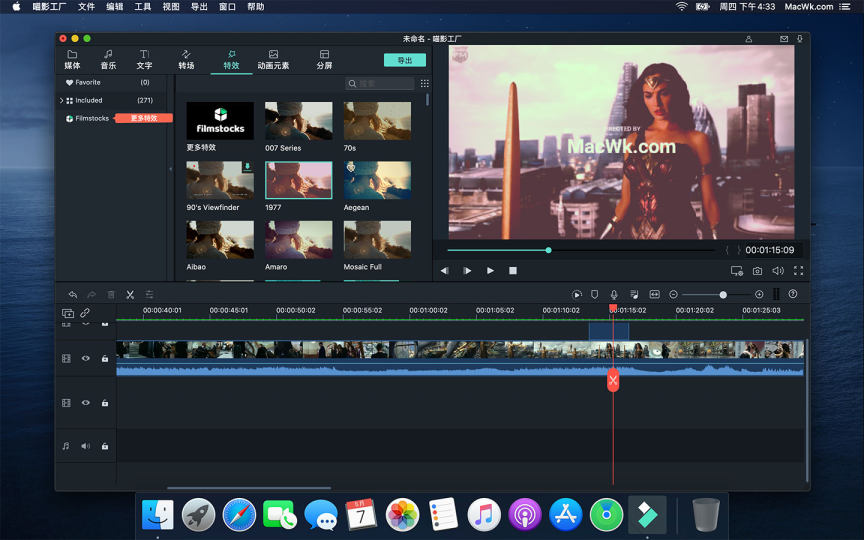Collapse the effects library side panel arrow
This screenshot has width=864, height=540.
[x=170, y=169]
